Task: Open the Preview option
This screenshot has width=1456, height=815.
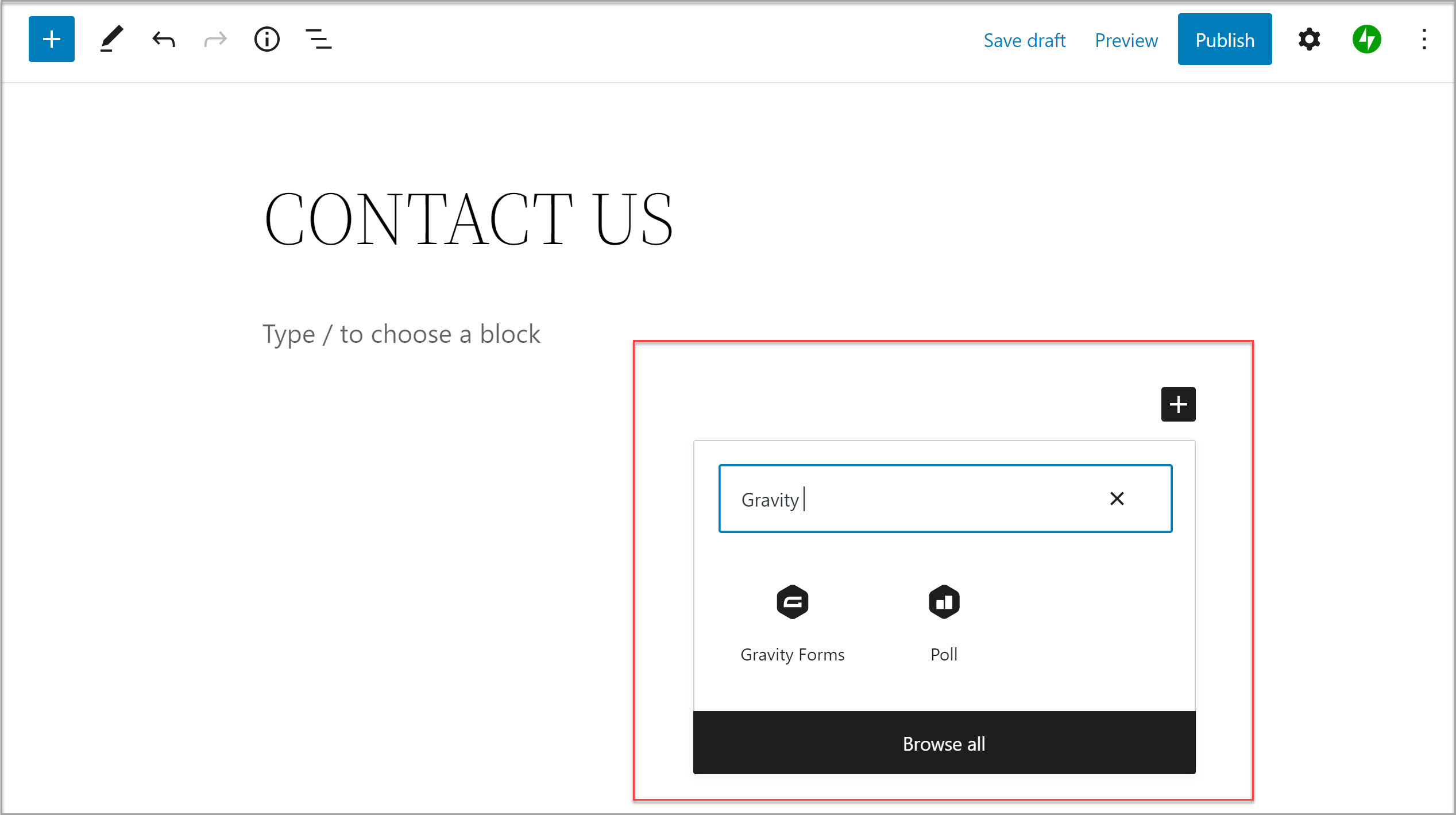Action: tap(1126, 40)
